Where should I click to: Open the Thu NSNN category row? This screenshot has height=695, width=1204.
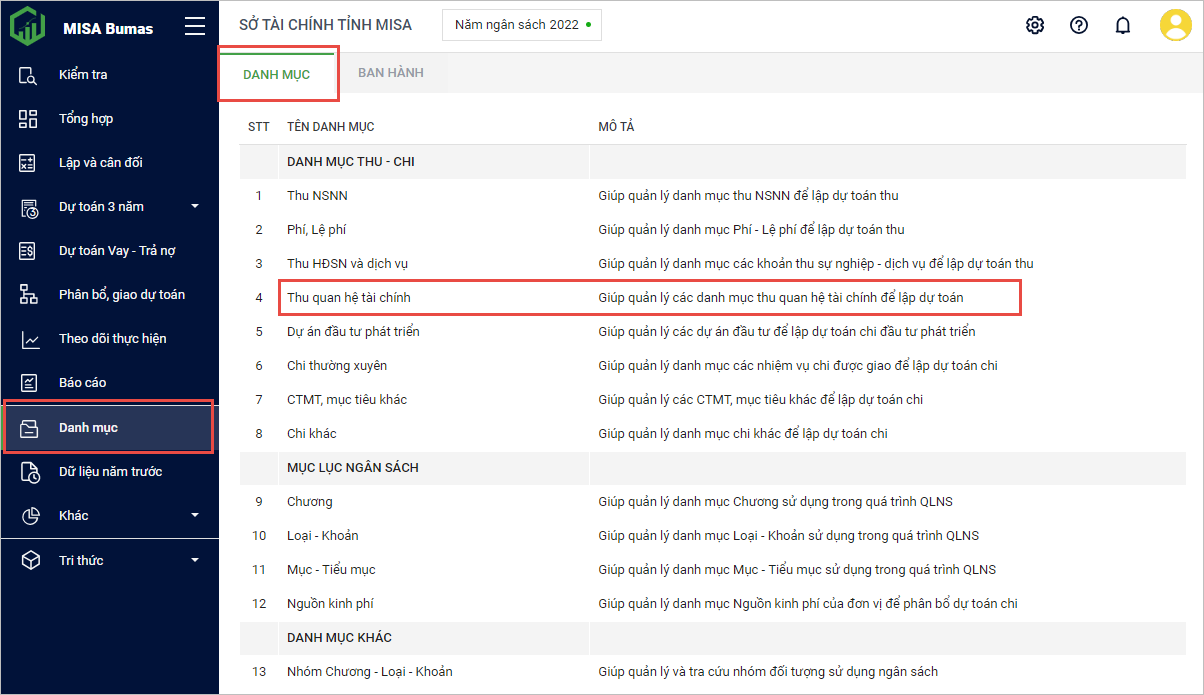tap(318, 196)
